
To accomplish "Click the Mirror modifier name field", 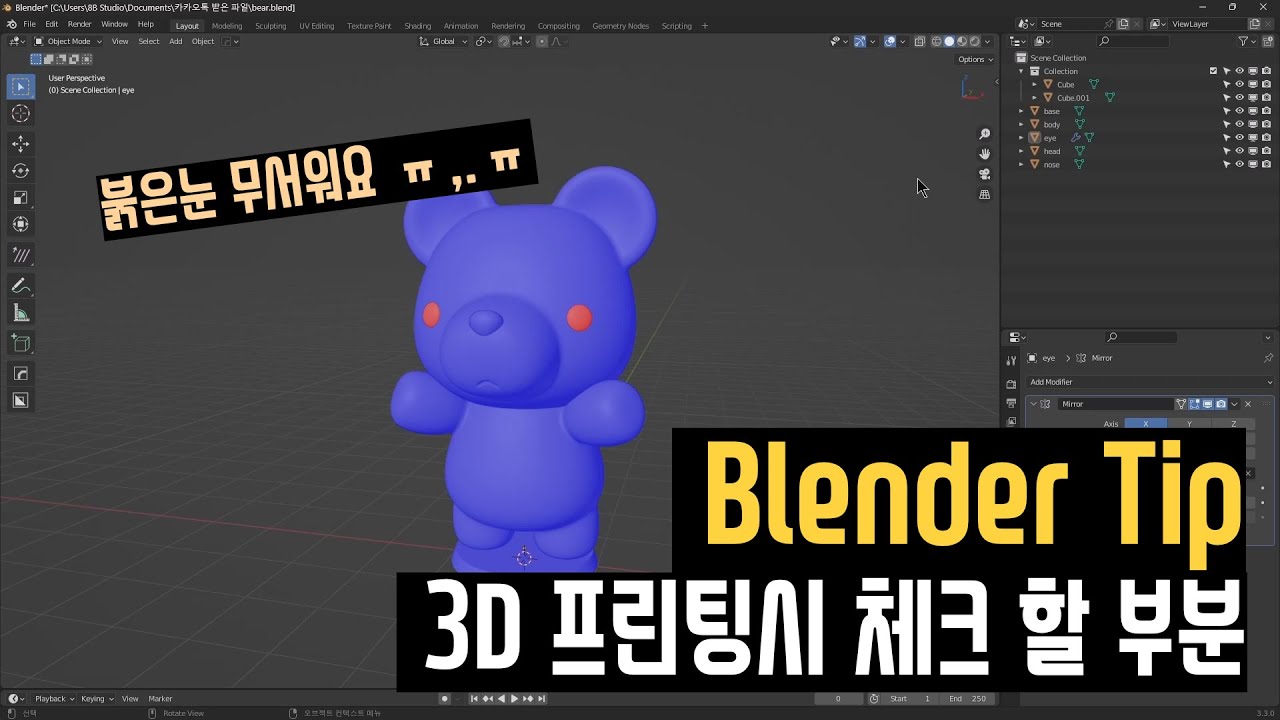I will 1115,404.
